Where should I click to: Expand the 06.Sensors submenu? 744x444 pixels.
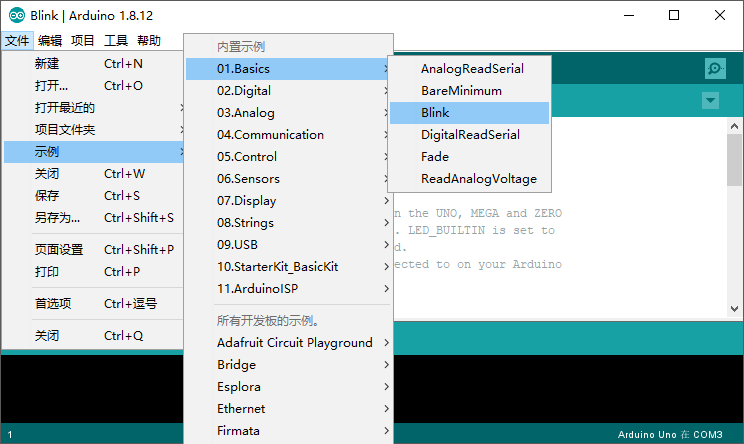point(288,179)
